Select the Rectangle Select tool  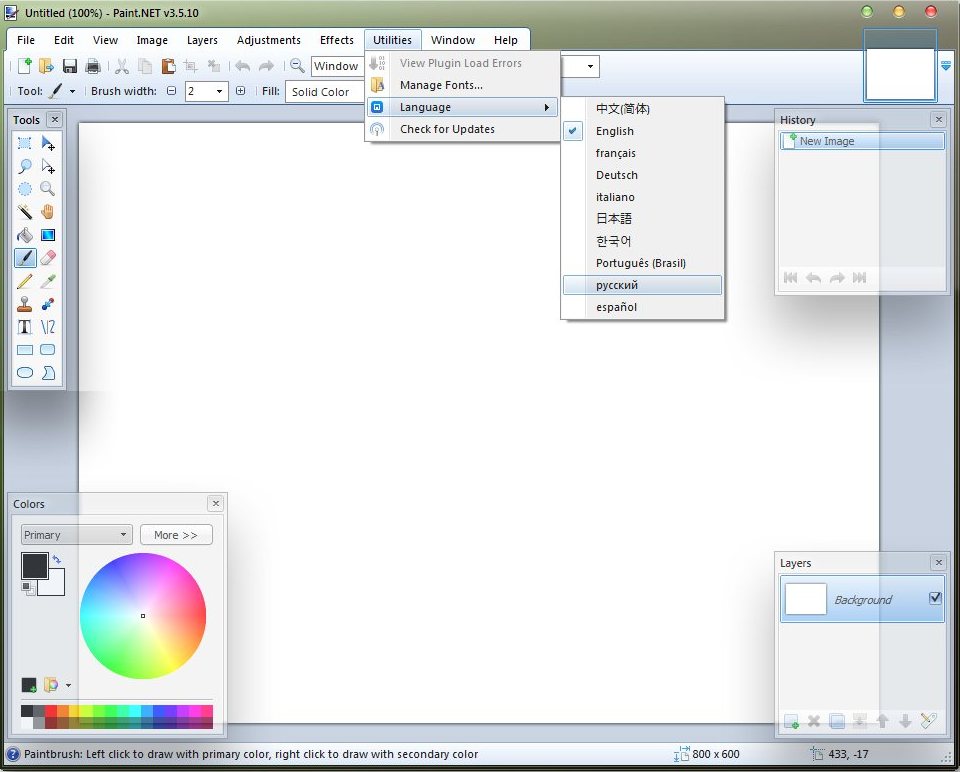click(x=24, y=143)
